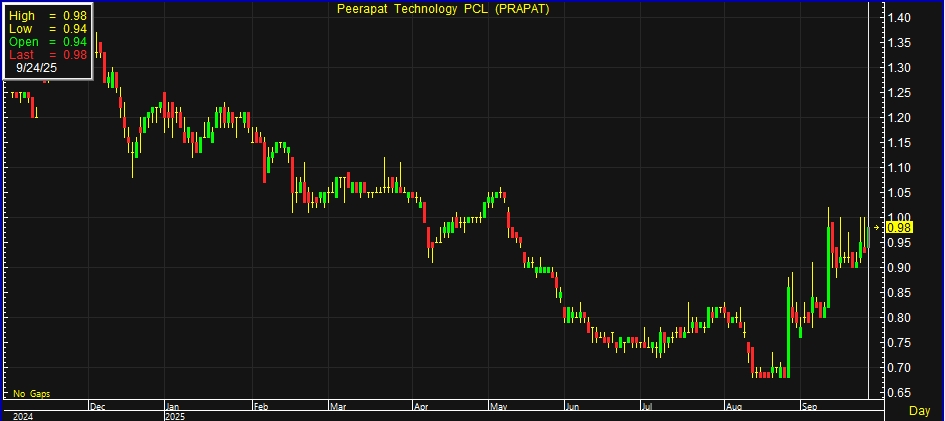Click the Jul label on the time axis
The width and height of the screenshot is (945, 421).
pyautogui.click(x=648, y=407)
